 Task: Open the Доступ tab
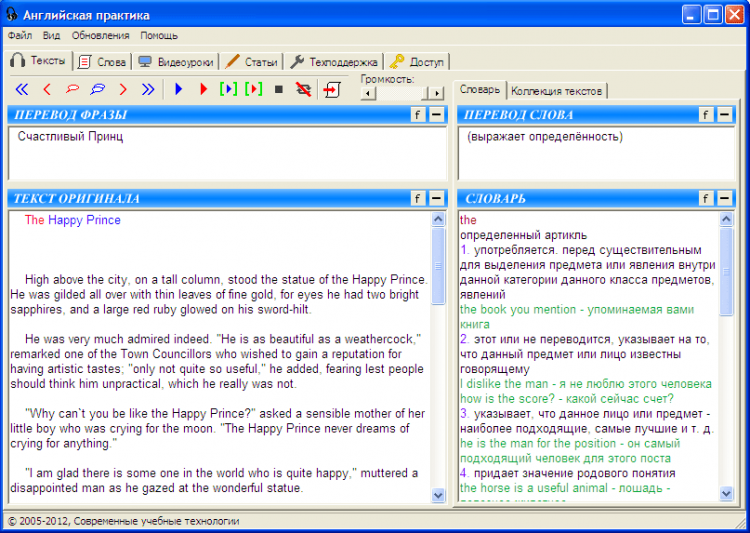click(417, 62)
